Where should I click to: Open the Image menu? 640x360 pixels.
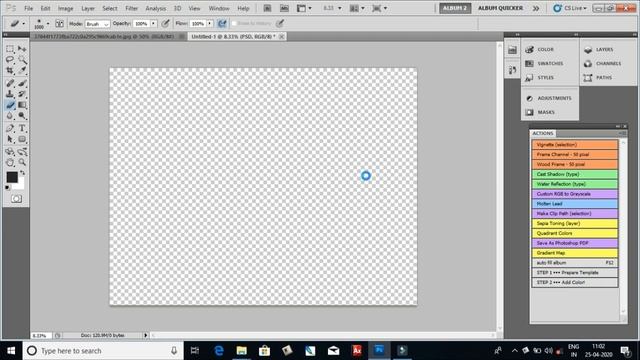(x=65, y=8)
